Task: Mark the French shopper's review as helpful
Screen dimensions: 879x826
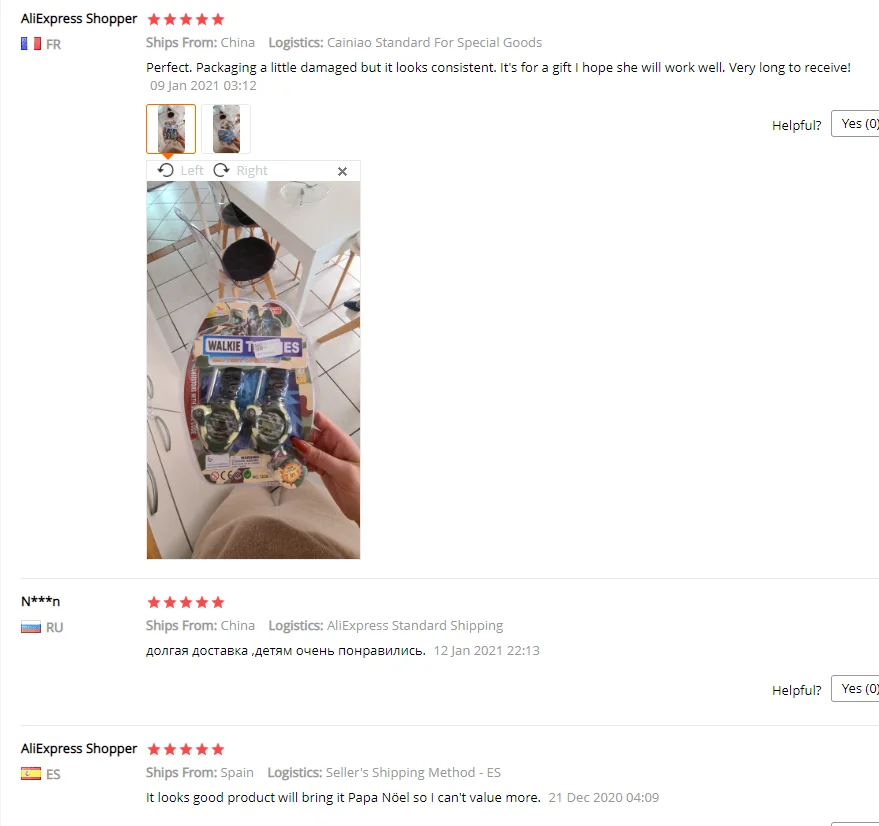Action: click(x=855, y=123)
